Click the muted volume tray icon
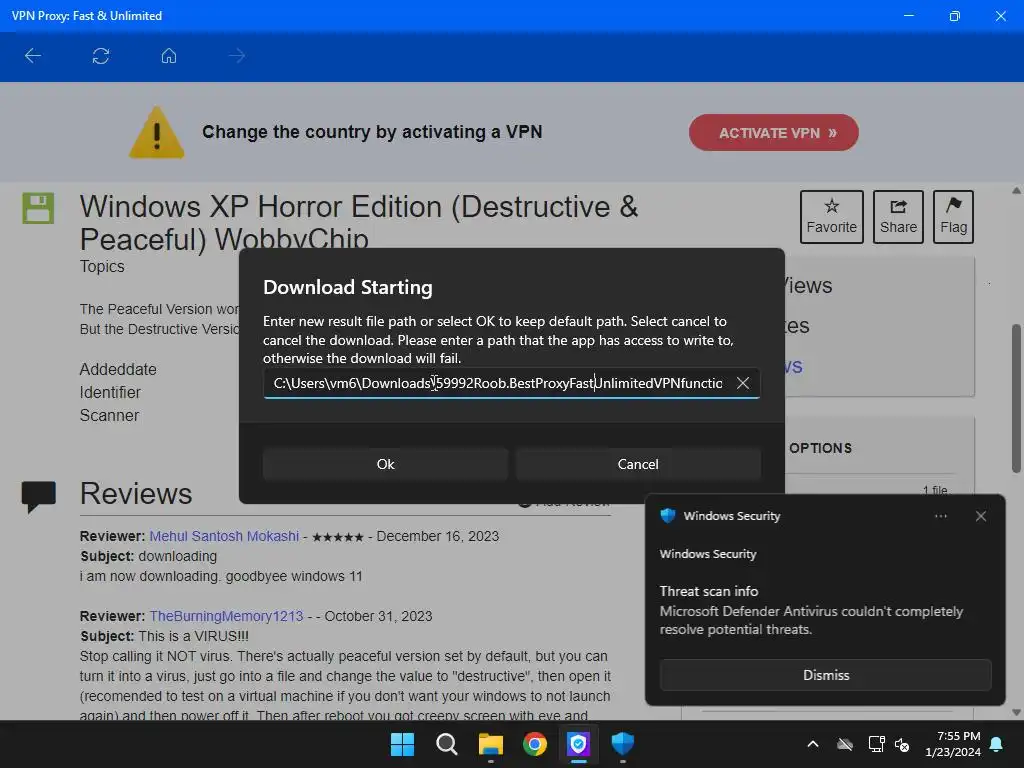 click(902, 744)
